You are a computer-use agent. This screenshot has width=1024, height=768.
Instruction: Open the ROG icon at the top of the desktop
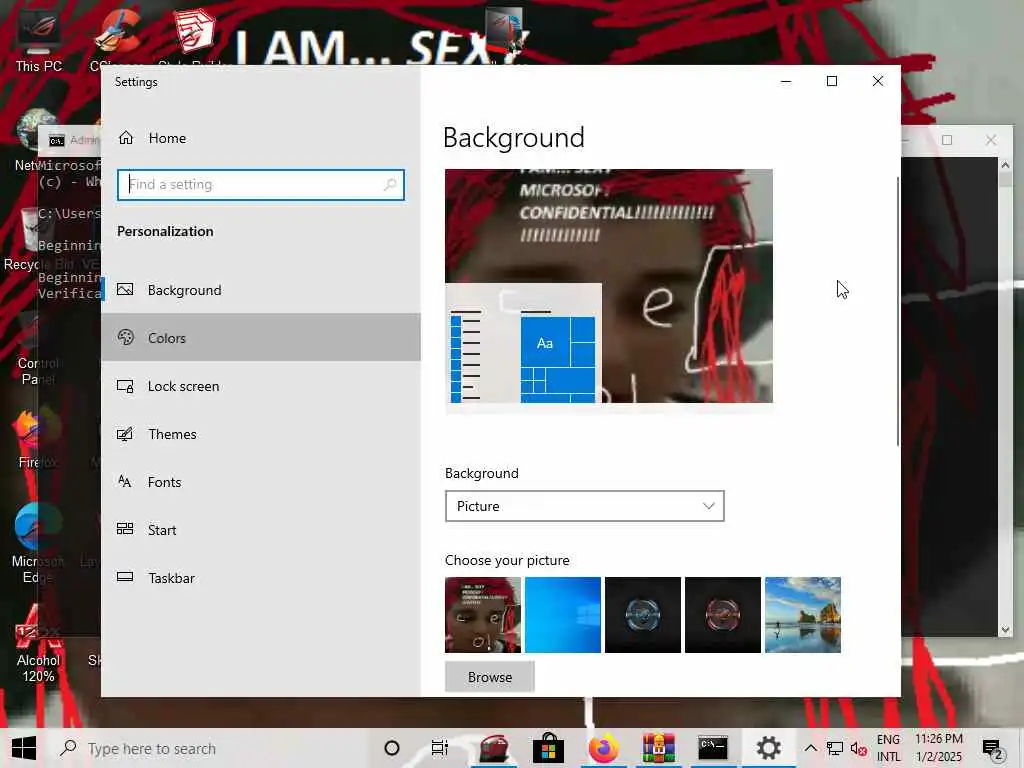(x=506, y=31)
